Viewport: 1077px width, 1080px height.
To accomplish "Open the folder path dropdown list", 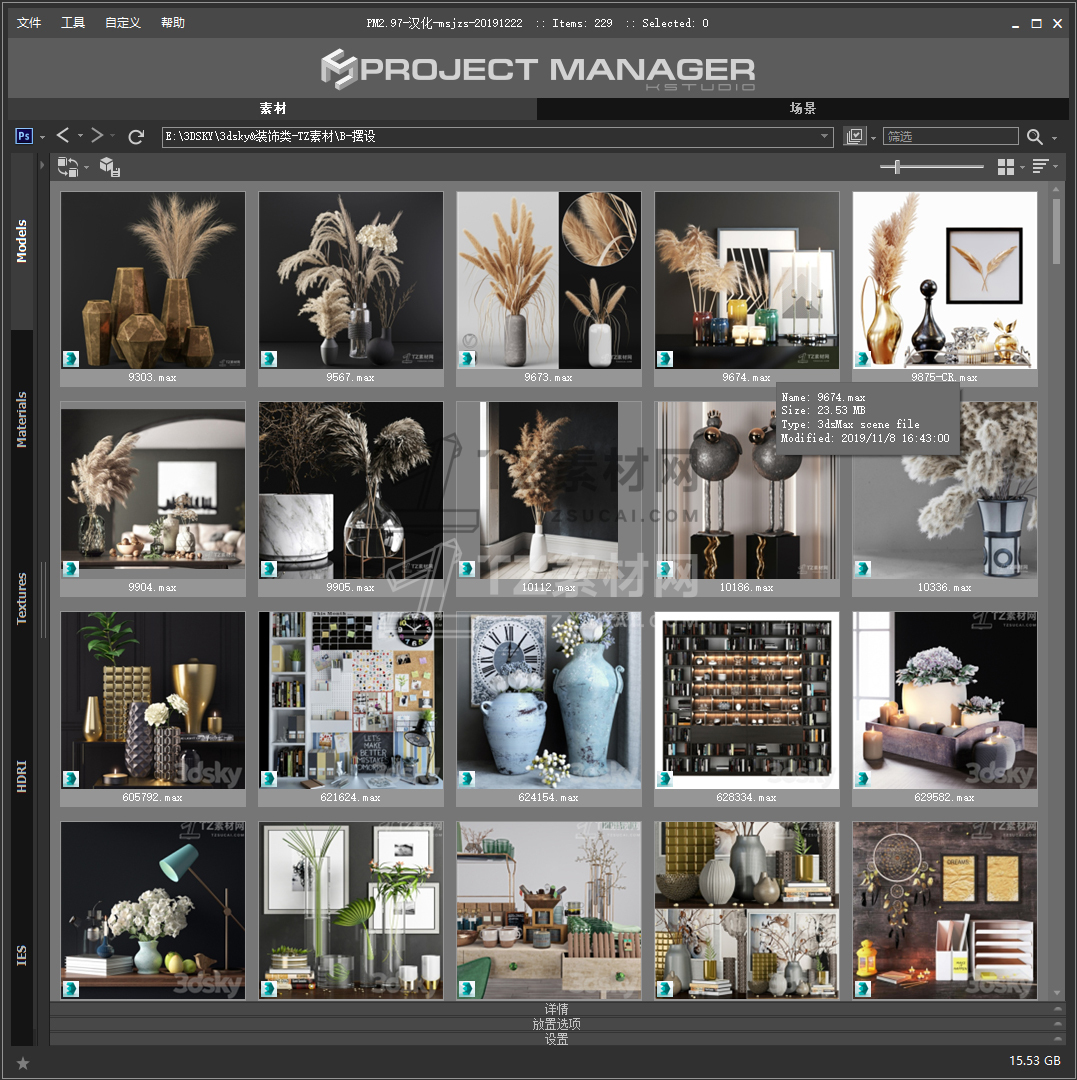I will (825, 137).
